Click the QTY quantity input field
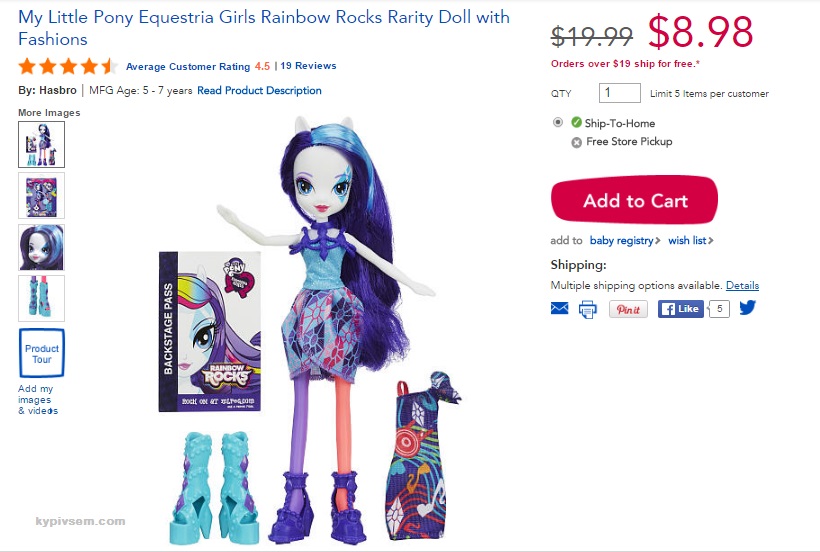The width and height of the screenshot is (820, 552). pos(620,93)
